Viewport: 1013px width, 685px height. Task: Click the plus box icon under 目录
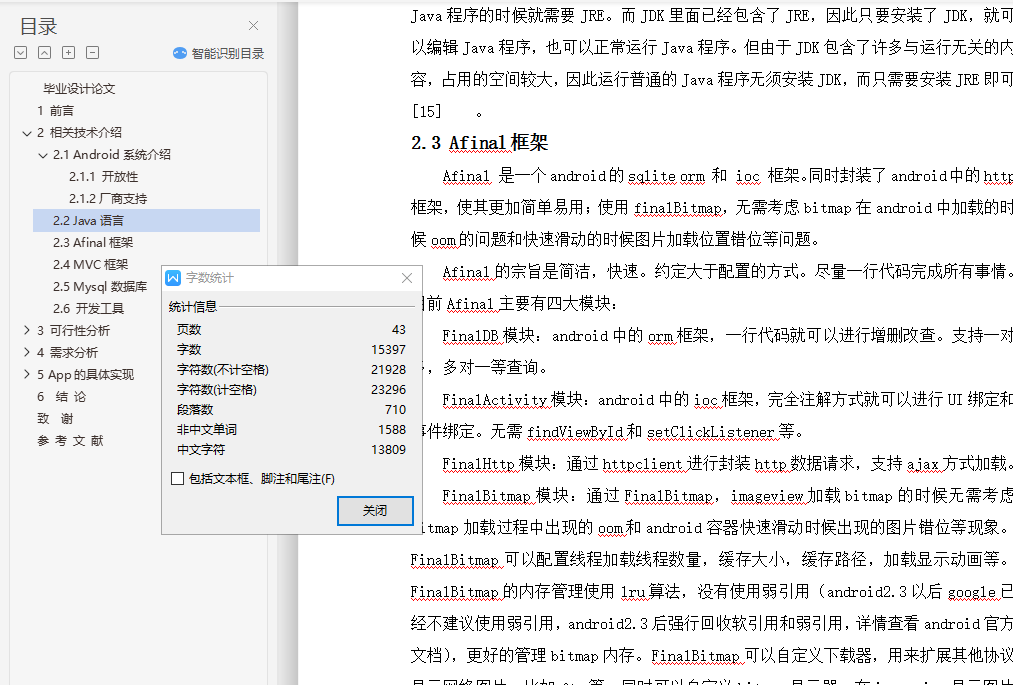(x=68, y=53)
